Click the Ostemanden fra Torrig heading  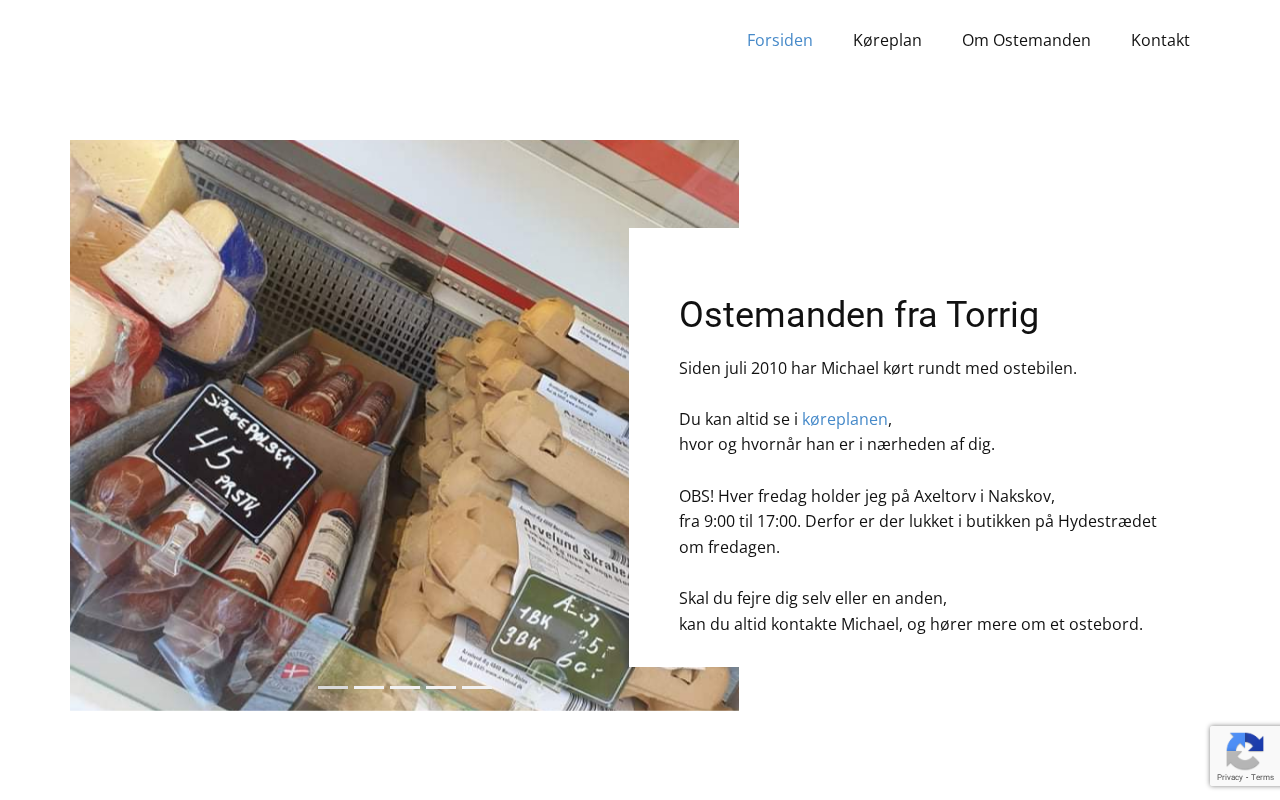(x=859, y=314)
